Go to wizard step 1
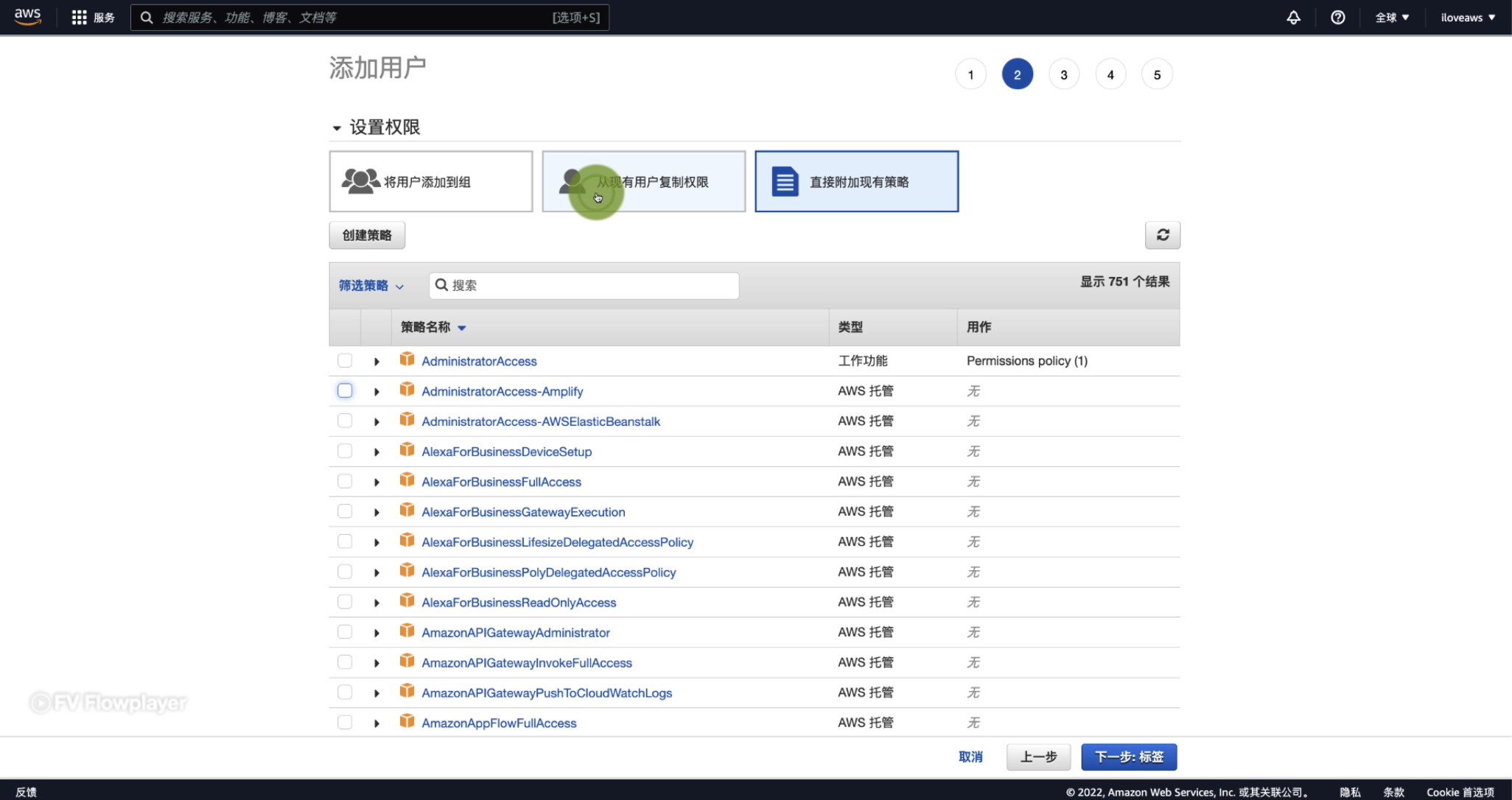The height and width of the screenshot is (800, 1512). pyautogui.click(x=970, y=74)
